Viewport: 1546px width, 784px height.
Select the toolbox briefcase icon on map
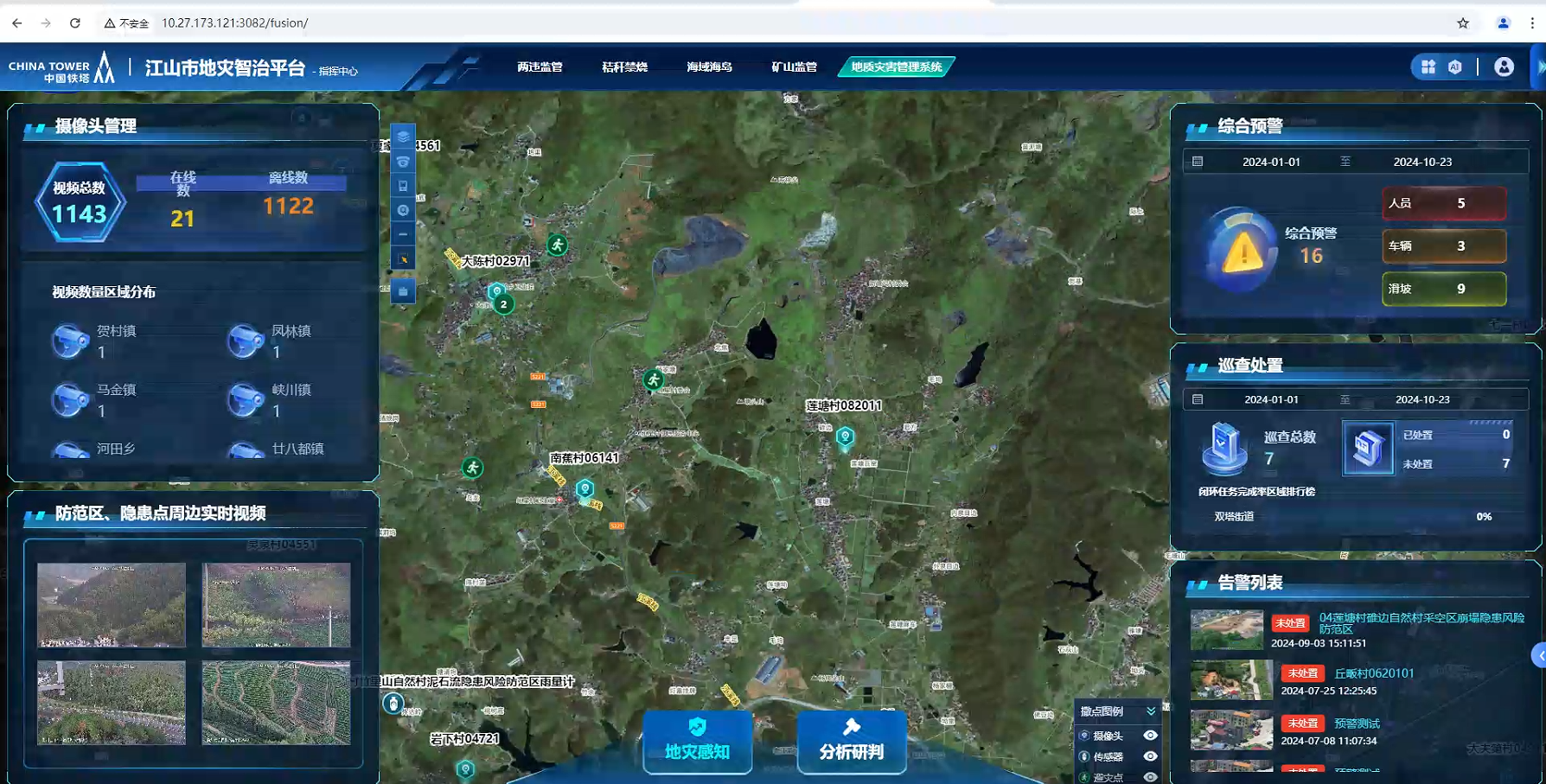(403, 291)
